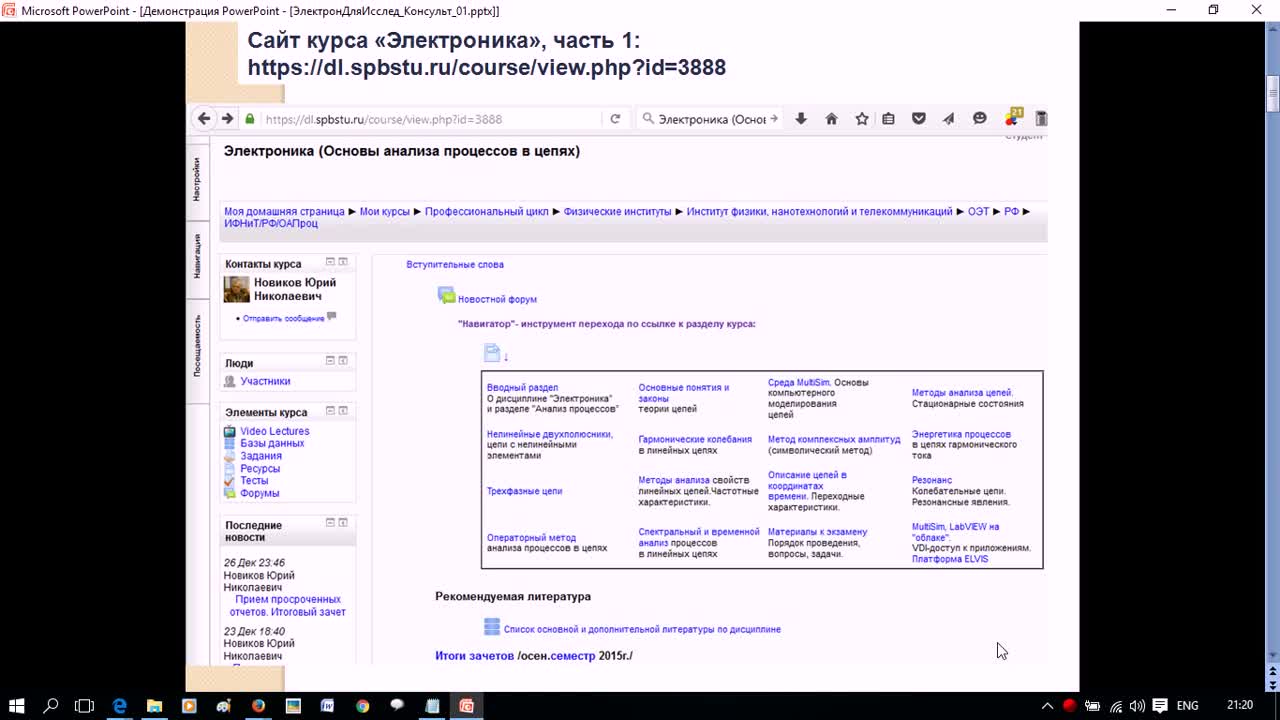
Task: Open 'Моя домашняя страница' breadcrumb
Action: (284, 212)
